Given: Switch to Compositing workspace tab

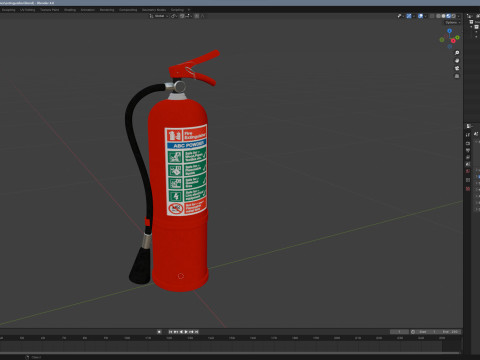Looking at the screenshot, I should point(128,10).
